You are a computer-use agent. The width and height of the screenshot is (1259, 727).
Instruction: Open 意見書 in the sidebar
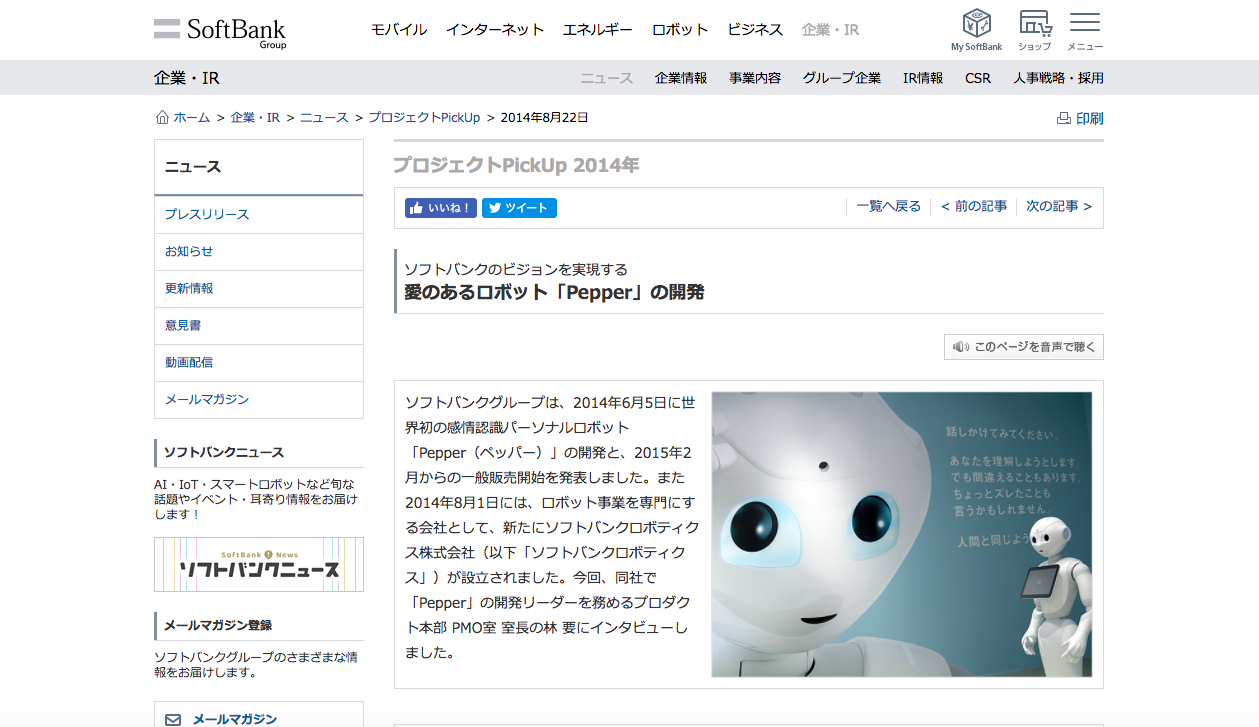(259, 325)
